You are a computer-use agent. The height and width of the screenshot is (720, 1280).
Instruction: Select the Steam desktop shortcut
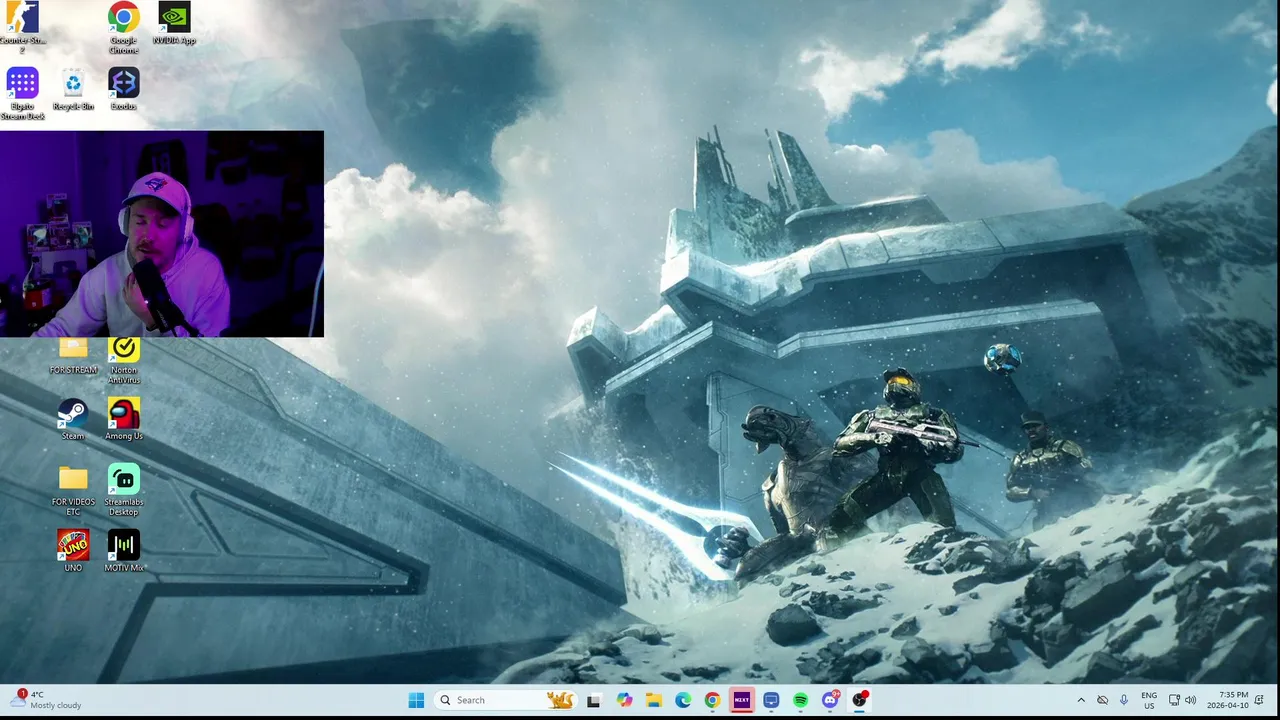pyautogui.click(x=73, y=419)
